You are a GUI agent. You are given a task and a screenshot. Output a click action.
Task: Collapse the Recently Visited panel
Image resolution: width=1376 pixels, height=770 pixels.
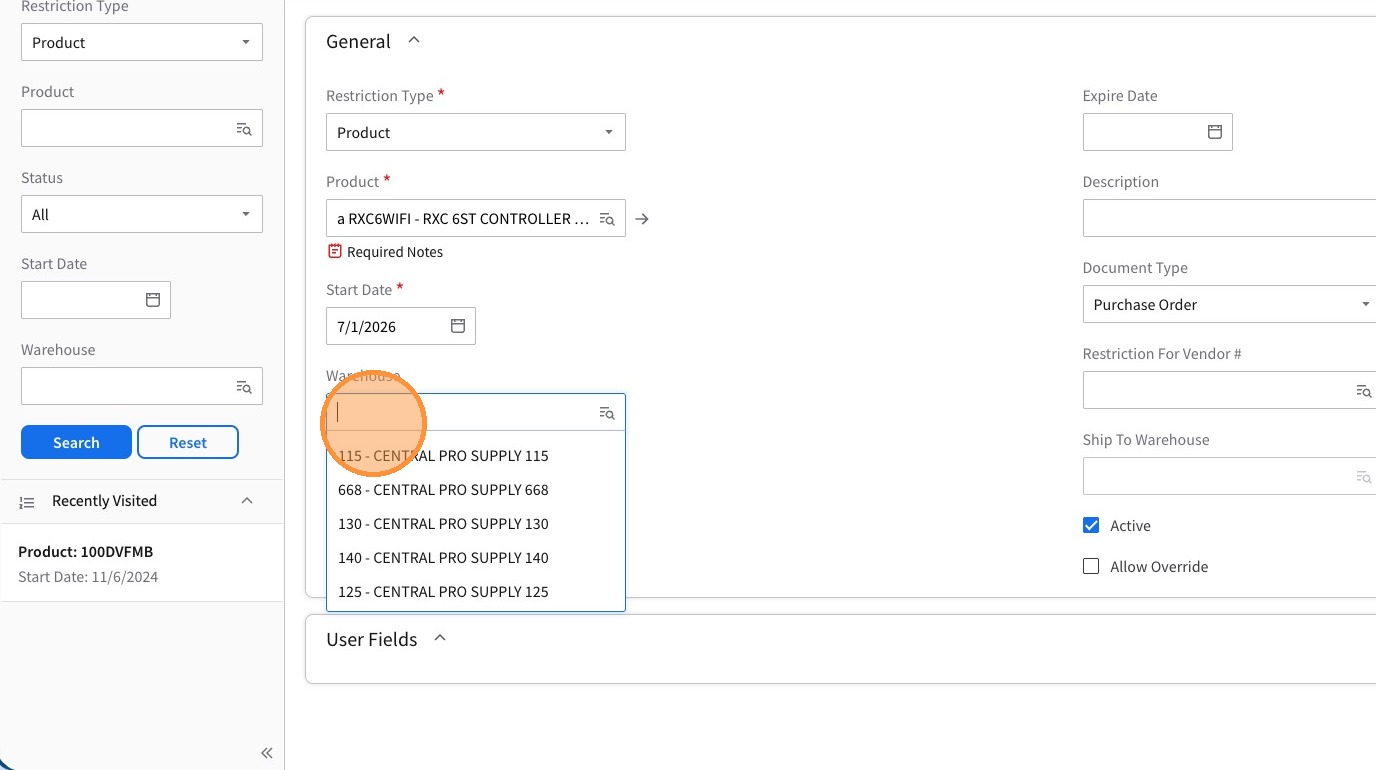[247, 501]
